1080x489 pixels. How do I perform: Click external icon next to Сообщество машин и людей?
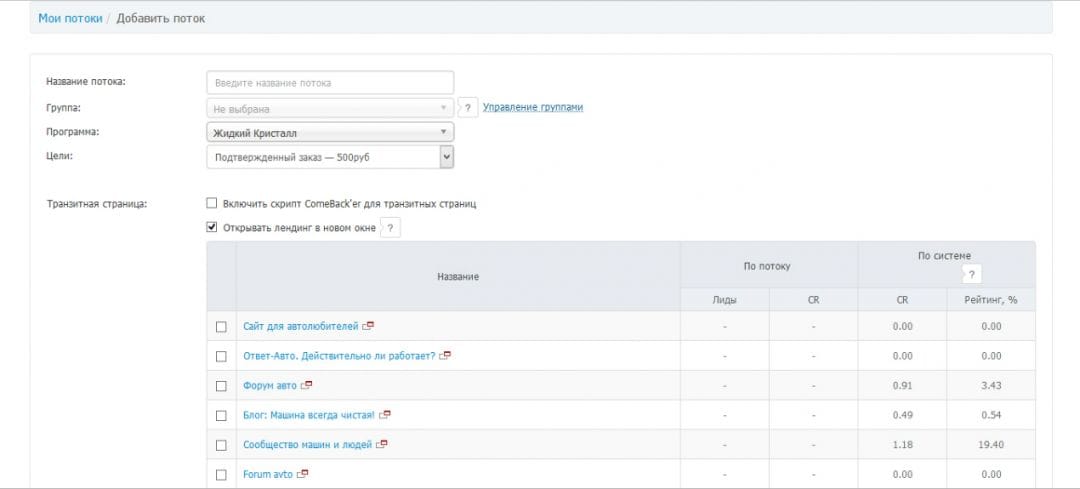pos(381,444)
